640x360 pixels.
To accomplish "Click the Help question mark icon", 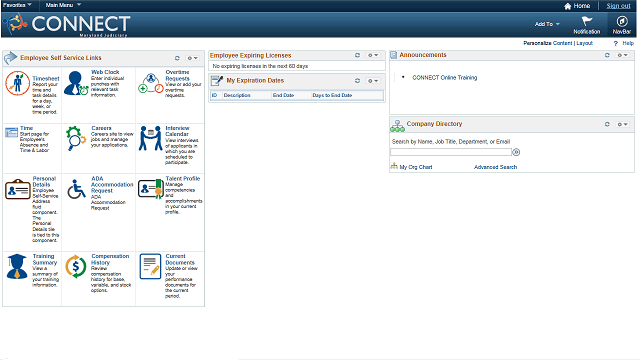I will [616, 43].
